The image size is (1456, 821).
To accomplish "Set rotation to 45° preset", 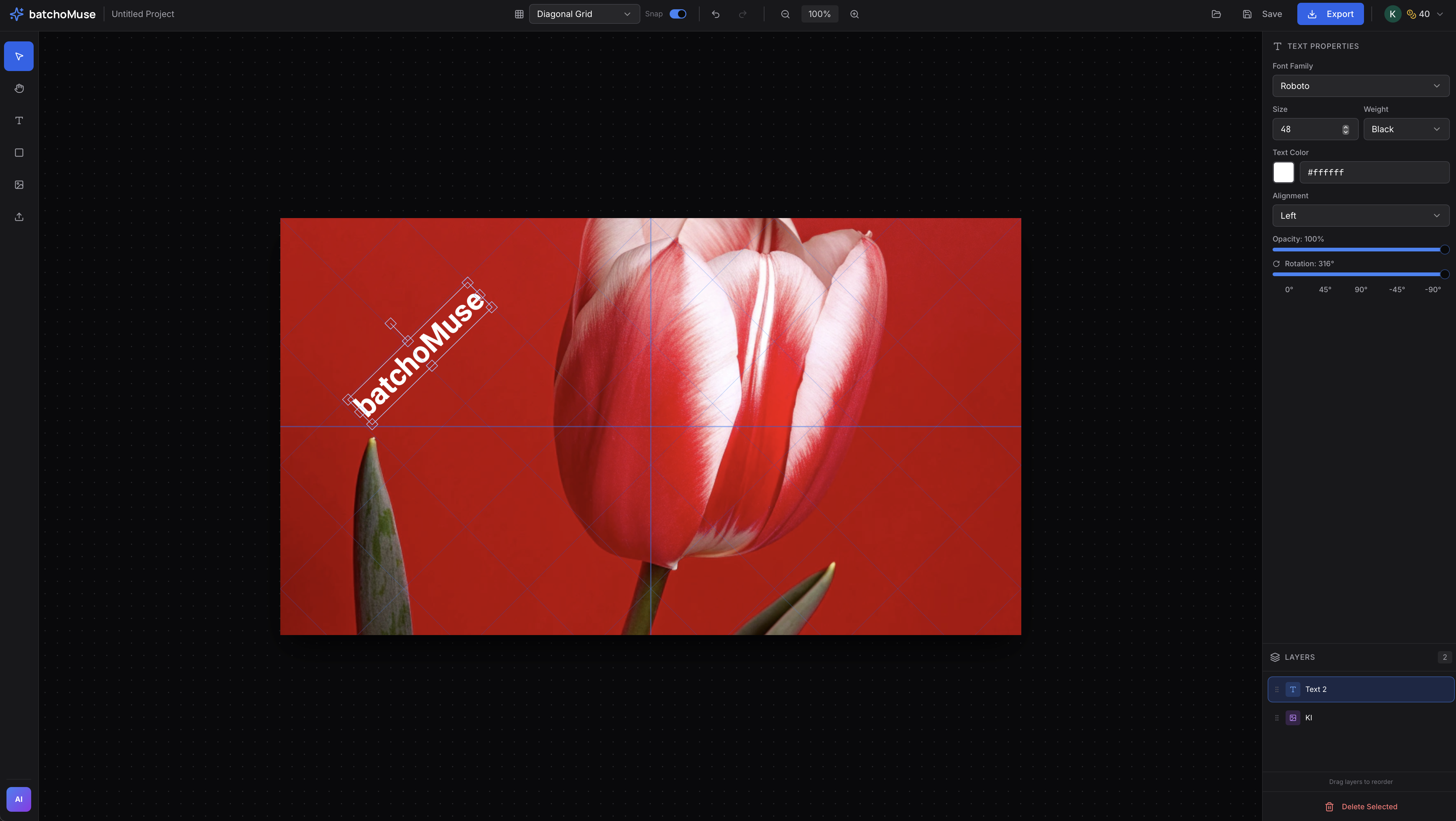I will point(1325,289).
